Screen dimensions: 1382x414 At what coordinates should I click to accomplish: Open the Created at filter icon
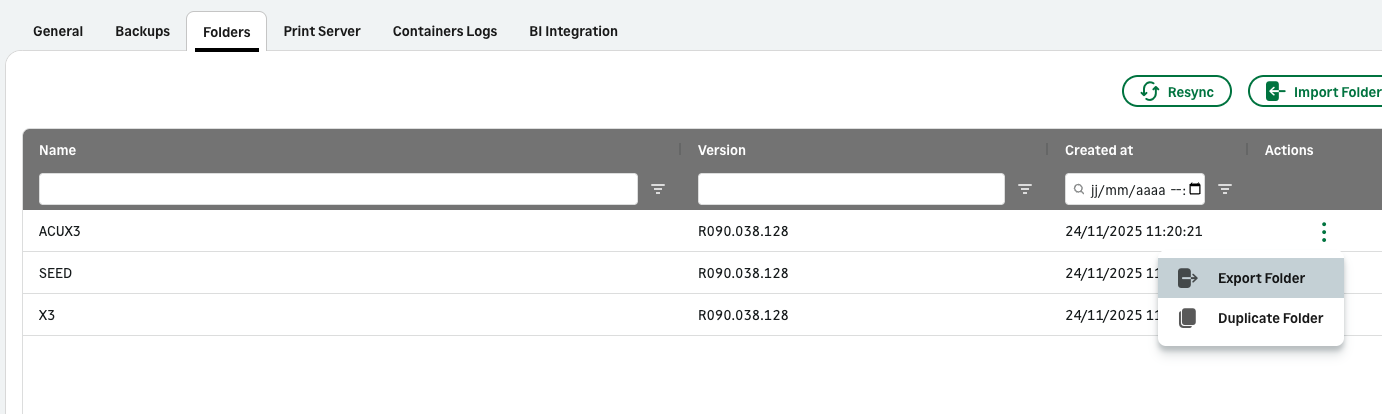click(x=1225, y=189)
